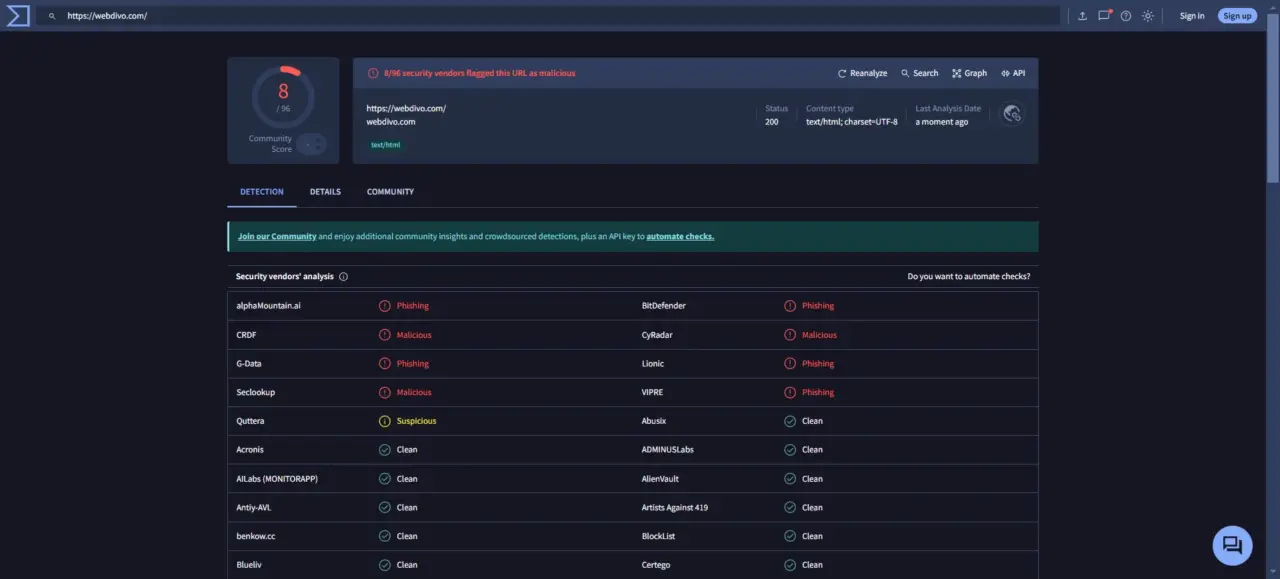1280x579 pixels.
Task: Click the text/html tag chip
Action: click(x=385, y=144)
